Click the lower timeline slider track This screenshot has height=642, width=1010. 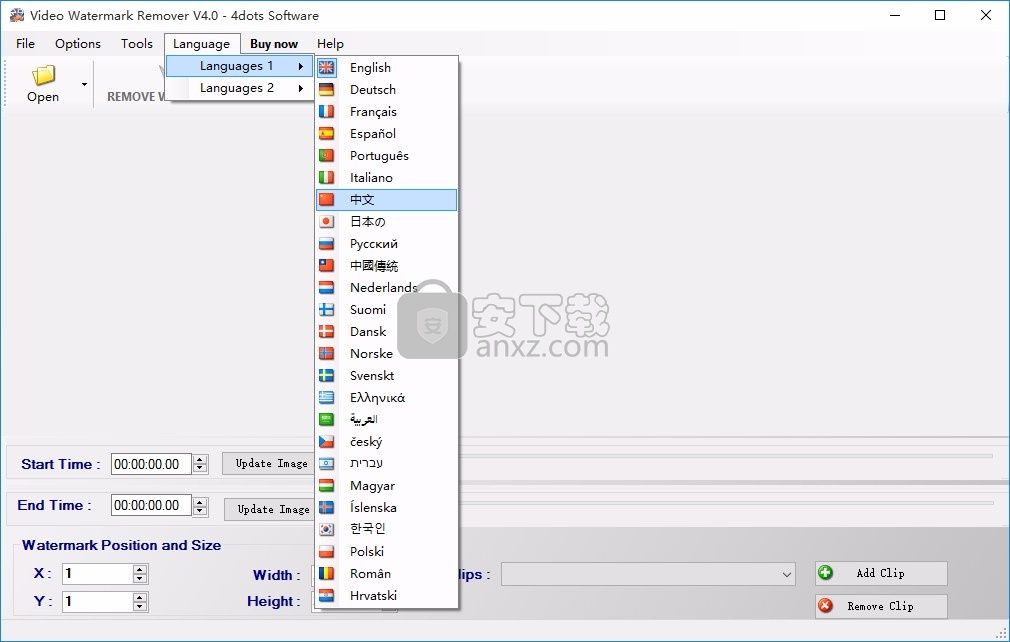tap(726, 502)
